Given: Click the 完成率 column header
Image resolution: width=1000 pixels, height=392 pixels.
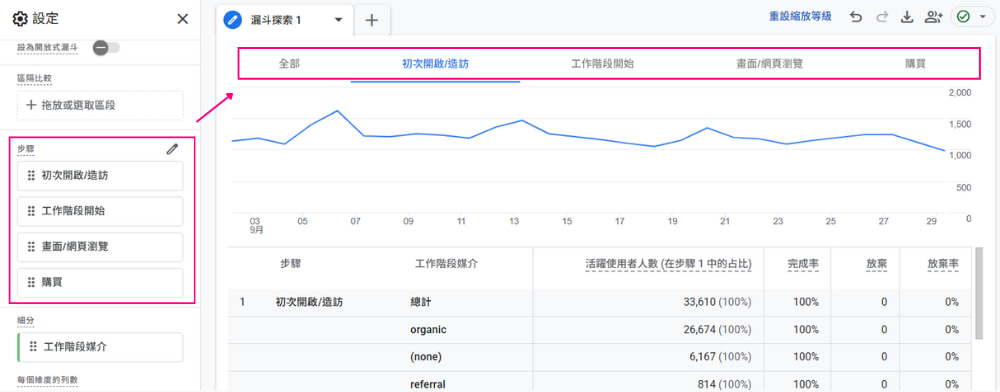Looking at the screenshot, I should click(x=803, y=264).
